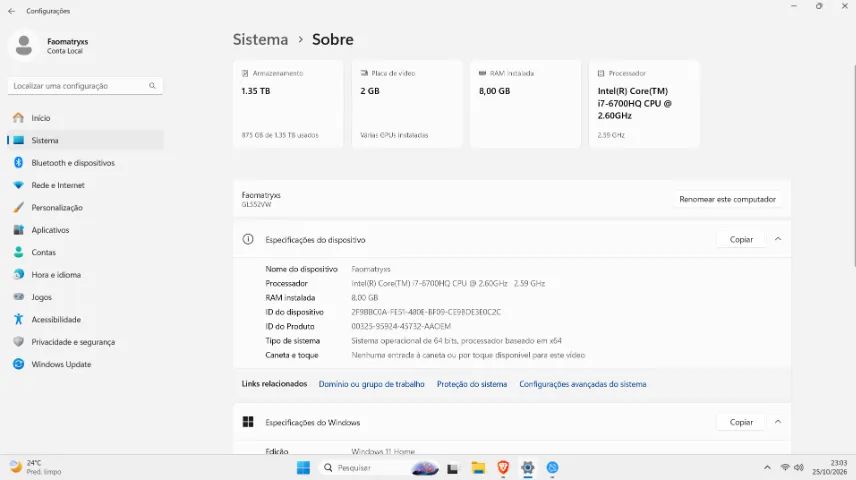Viewport: 856px width, 480px height.
Task: Open Domínio ou grupo de trabalho link
Action: (371, 384)
